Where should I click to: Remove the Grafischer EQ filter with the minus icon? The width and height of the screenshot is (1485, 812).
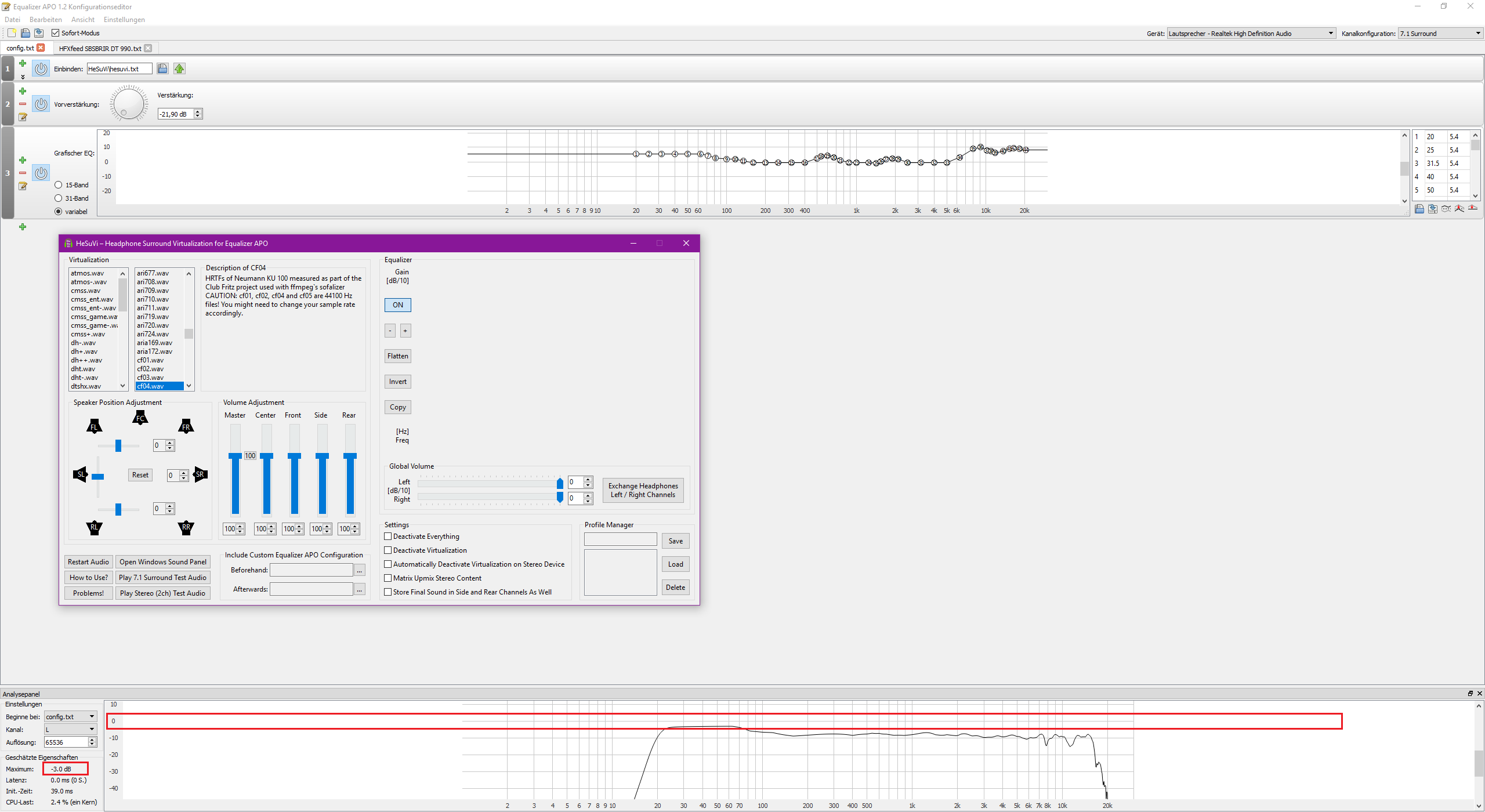pyautogui.click(x=23, y=173)
